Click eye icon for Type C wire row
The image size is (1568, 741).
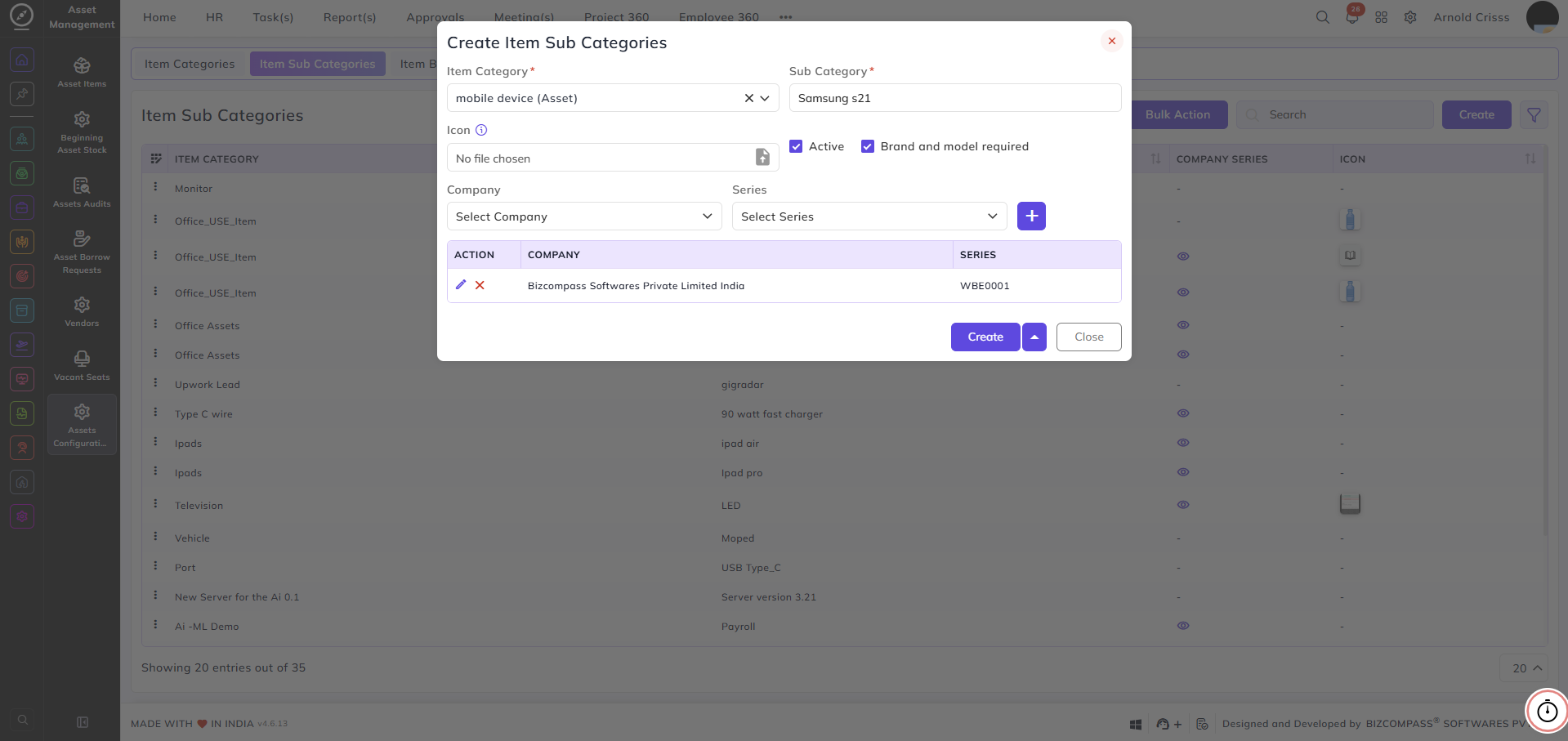(x=1183, y=413)
